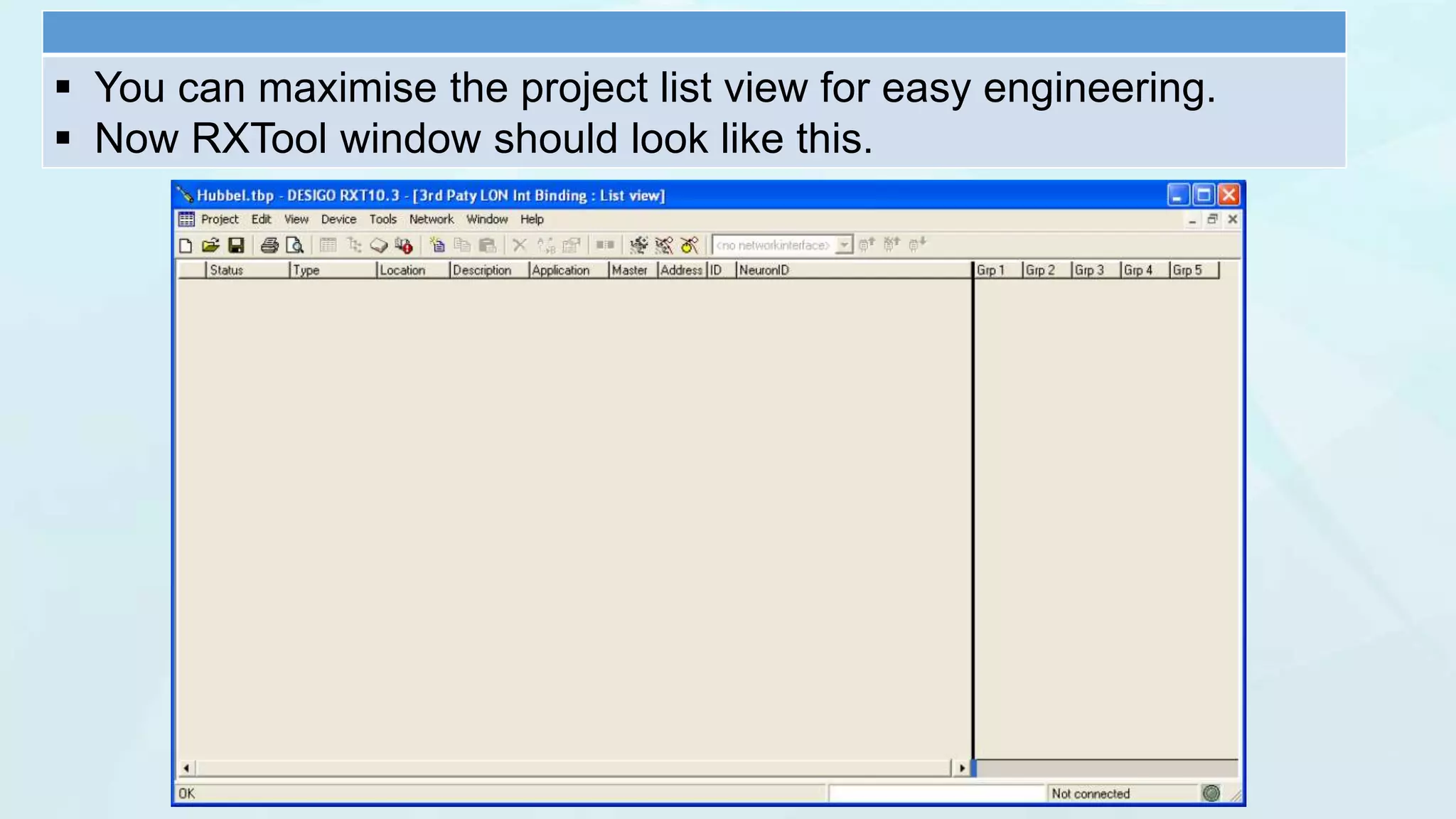This screenshot has height=819, width=1456.
Task: Open the no networkinterface dropdown
Action: pos(844,245)
